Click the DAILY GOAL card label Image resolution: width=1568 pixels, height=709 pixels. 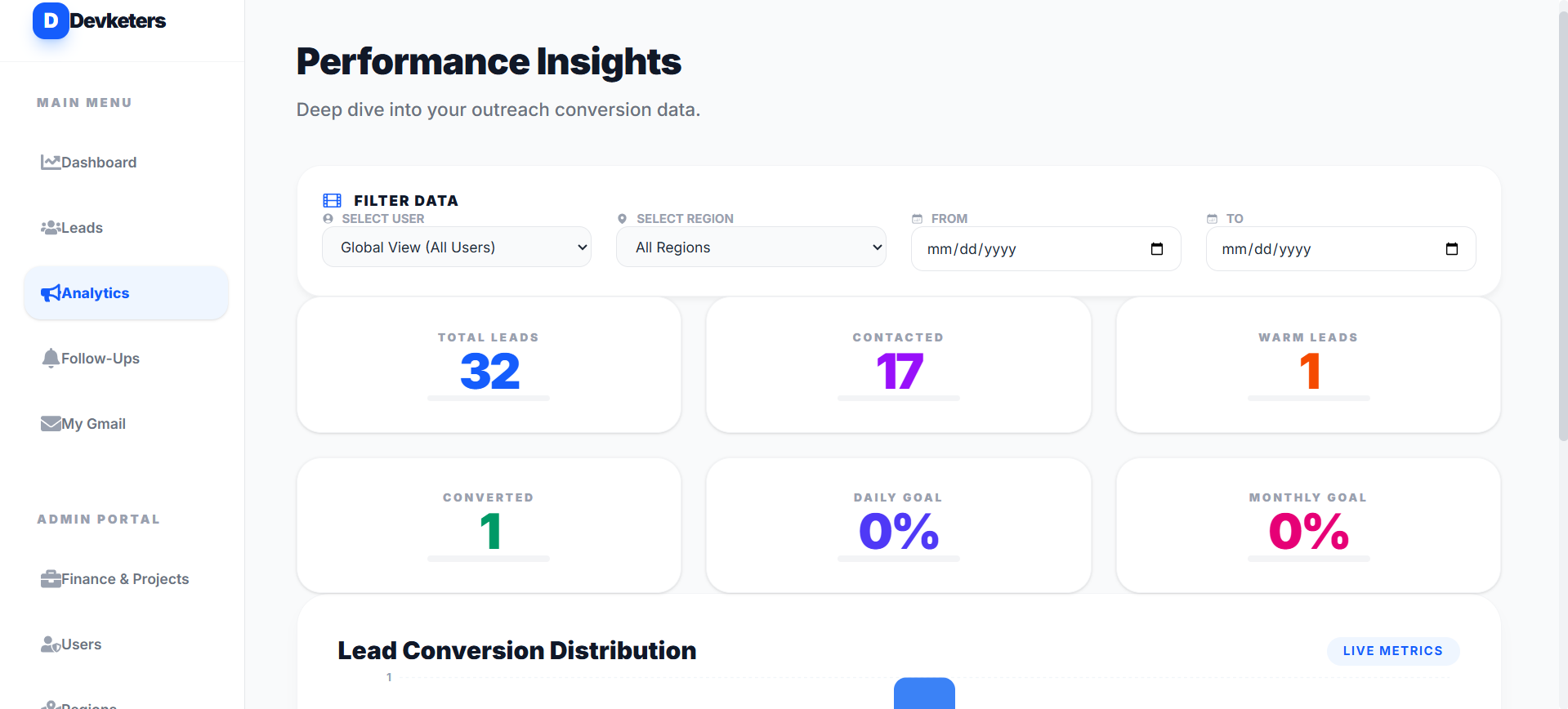click(x=899, y=497)
